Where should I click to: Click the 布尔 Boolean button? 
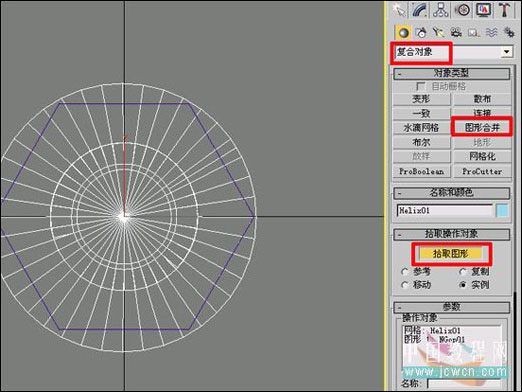[421, 142]
